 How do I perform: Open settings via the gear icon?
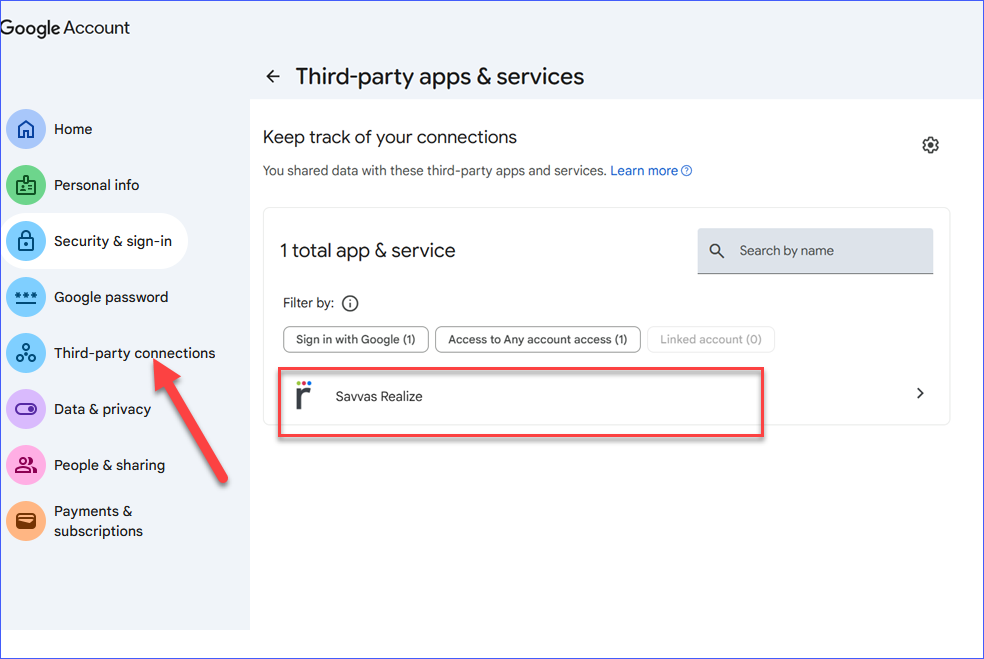930,145
